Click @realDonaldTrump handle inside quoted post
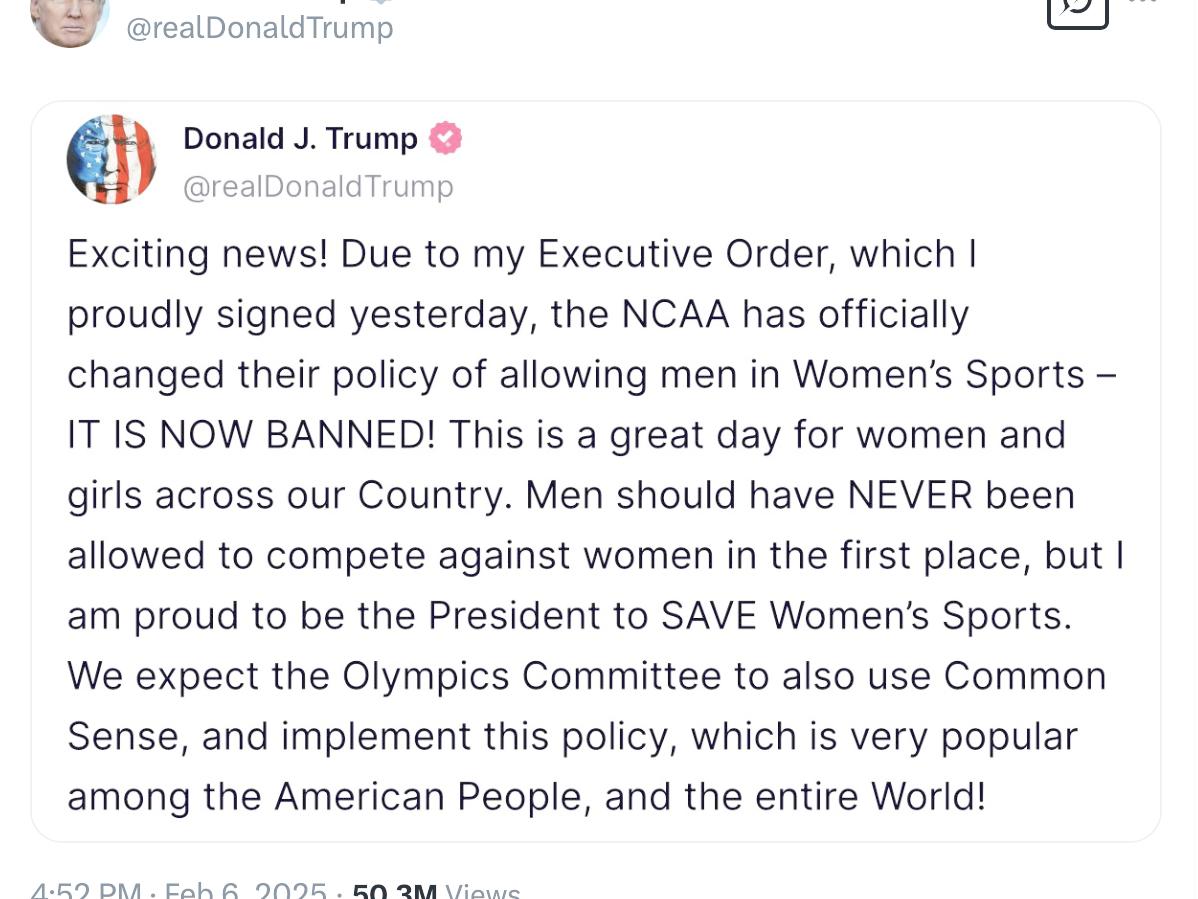This screenshot has height=899, width=1198. pos(318,187)
